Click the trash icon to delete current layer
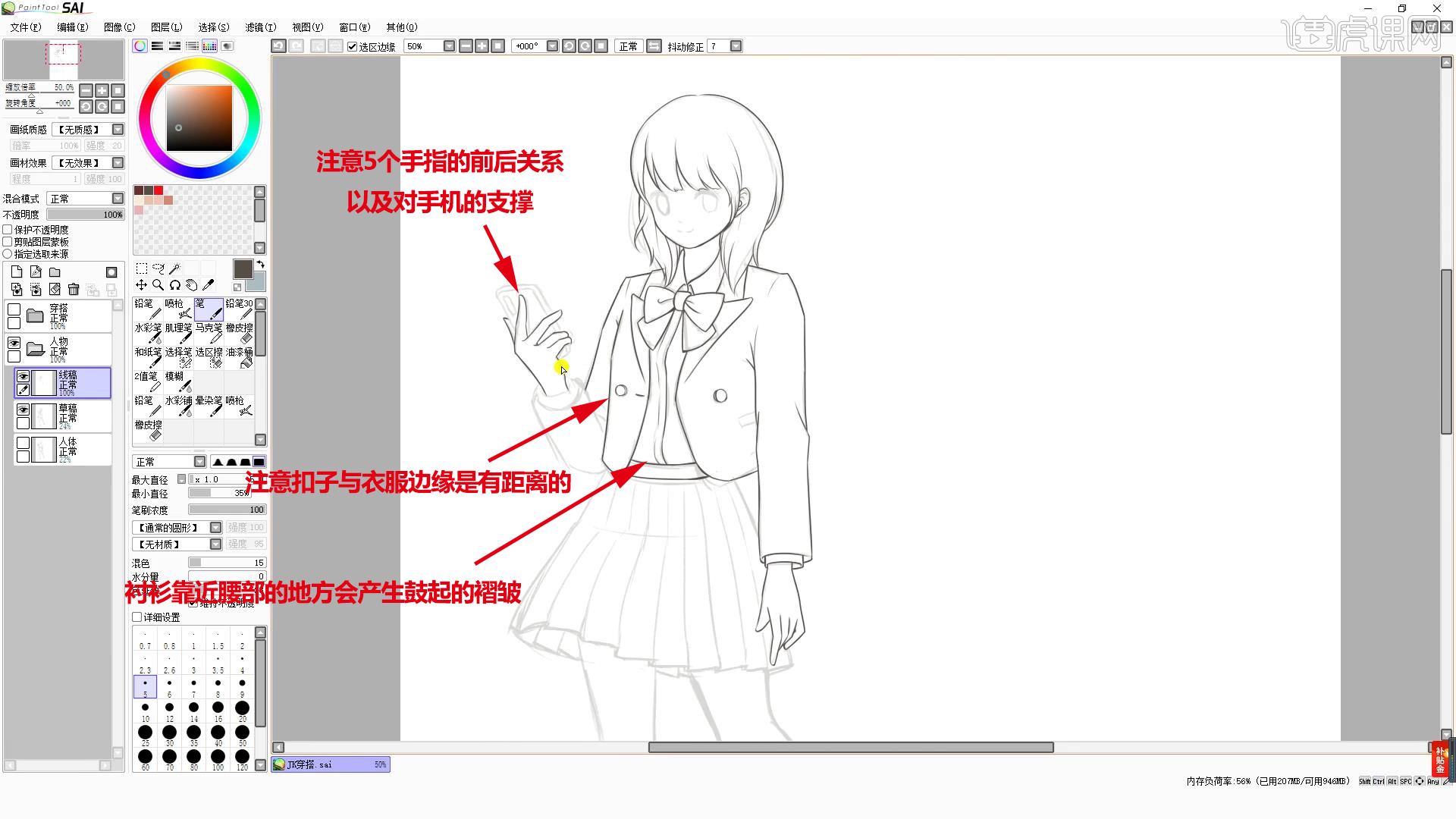The height and width of the screenshot is (819, 1456). [x=73, y=289]
